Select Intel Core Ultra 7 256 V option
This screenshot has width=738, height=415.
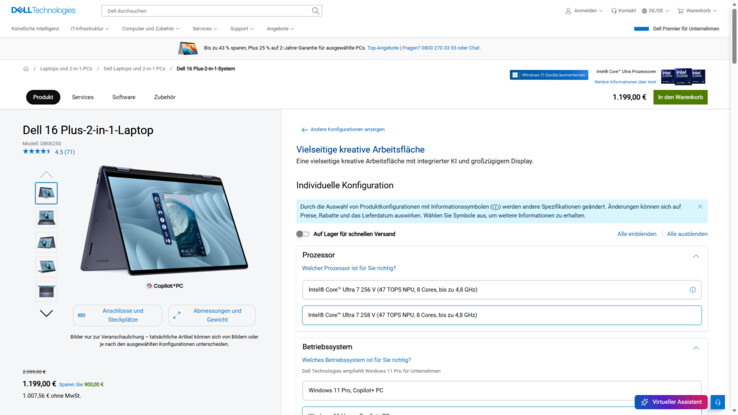click(502, 290)
